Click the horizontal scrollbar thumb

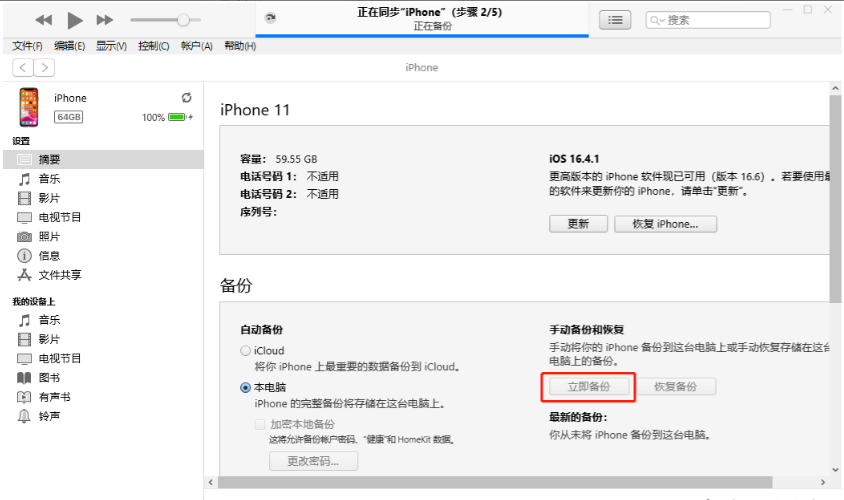click(495, 482)
